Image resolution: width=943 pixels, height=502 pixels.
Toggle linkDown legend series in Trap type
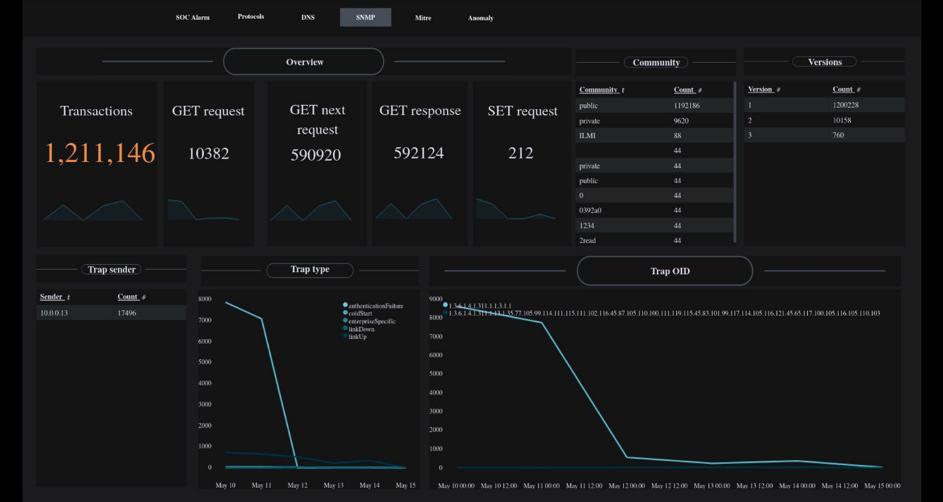coord(361,329)
